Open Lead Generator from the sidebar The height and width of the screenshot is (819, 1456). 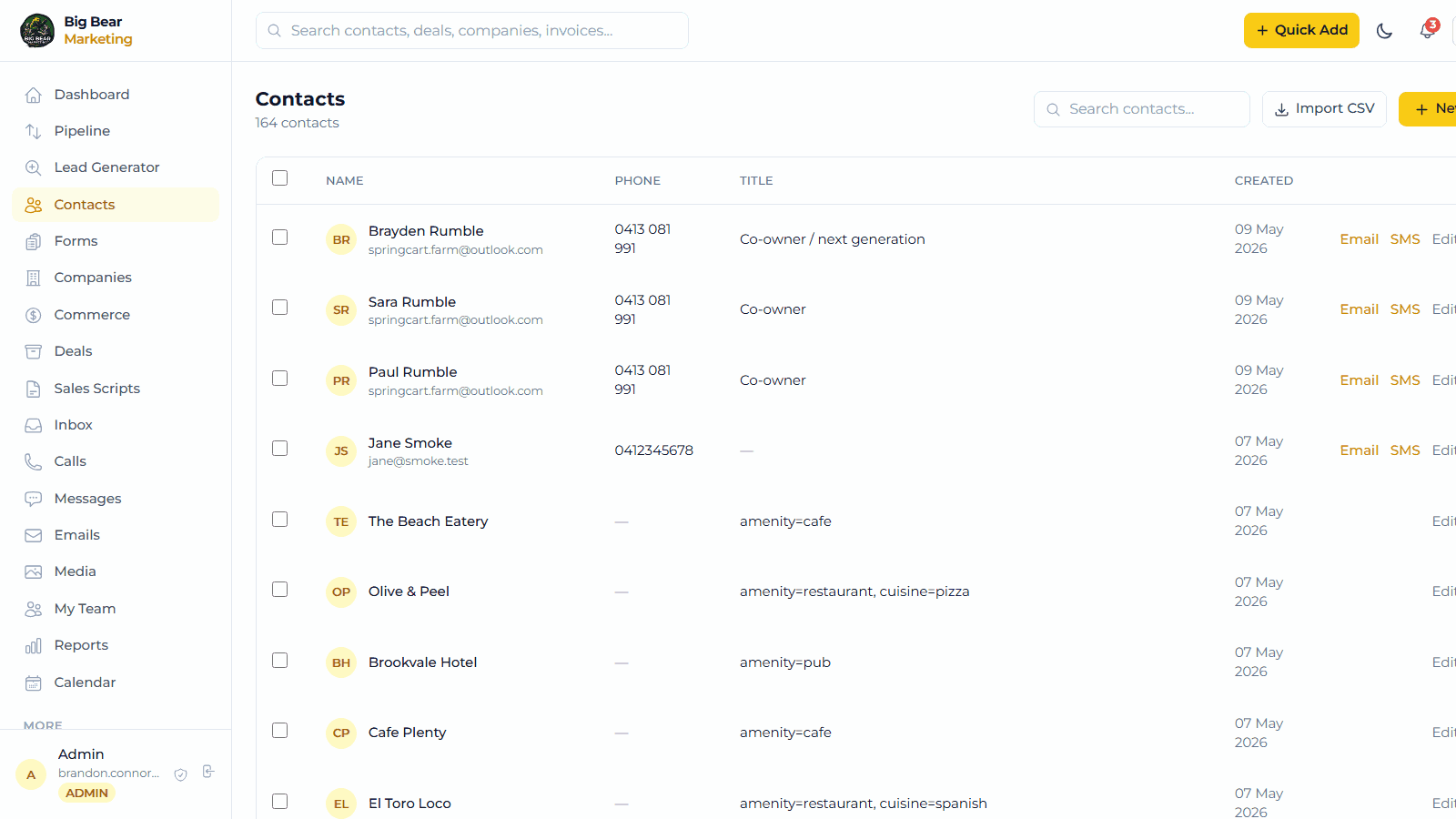[116, 167]
